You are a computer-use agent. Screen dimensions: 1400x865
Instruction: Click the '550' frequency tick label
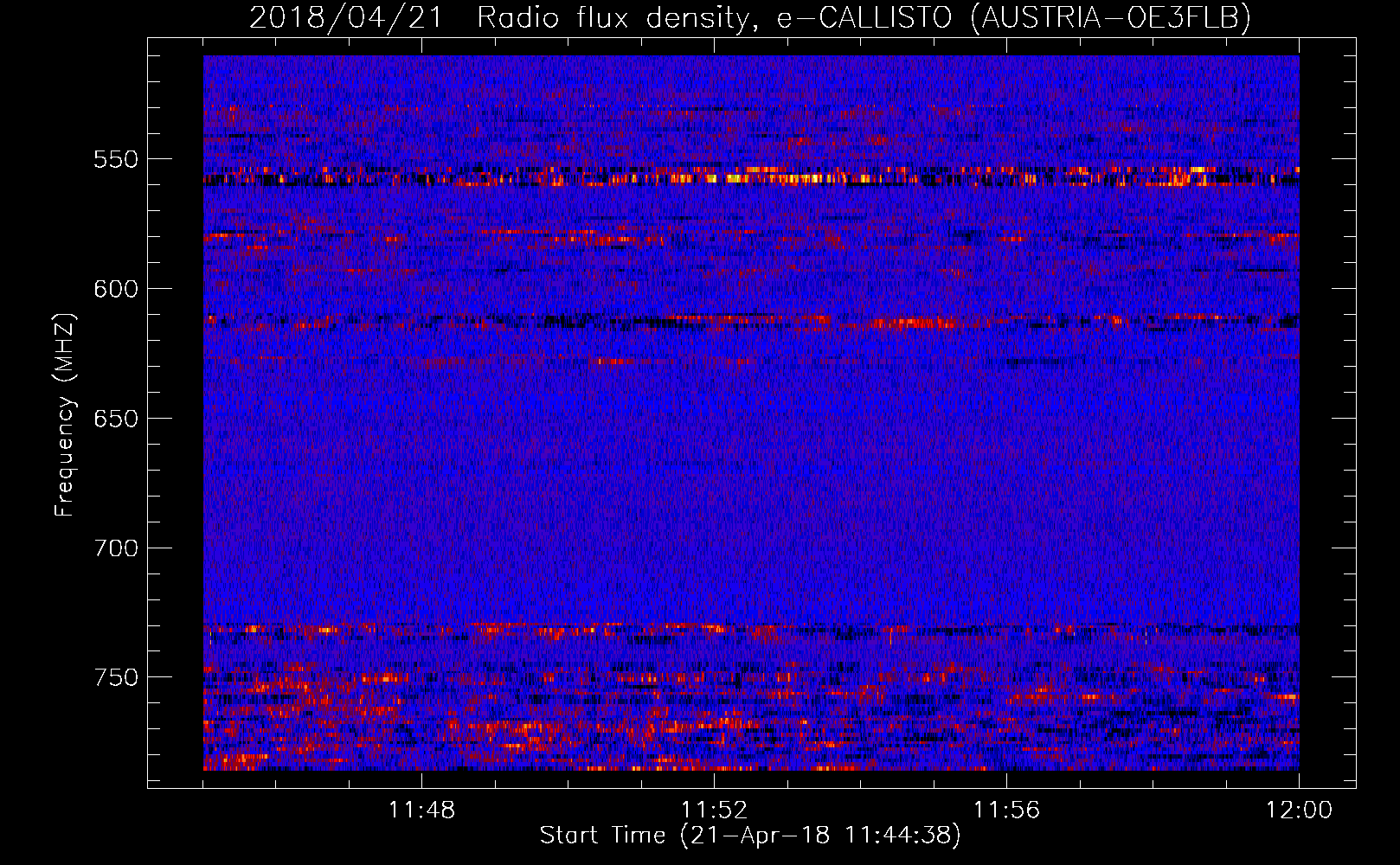pos(117,159)
